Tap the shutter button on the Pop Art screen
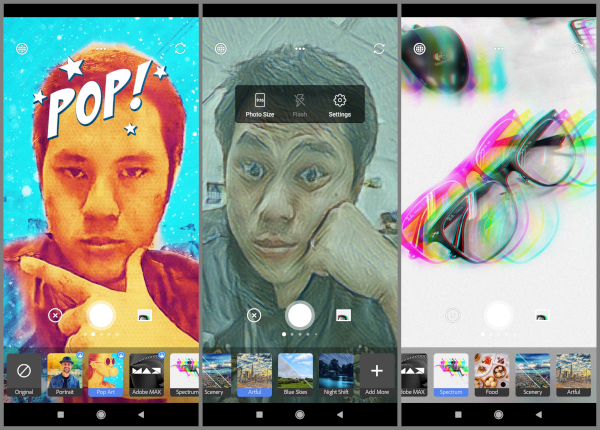Screen dimensions: 600x430 coord(101,315)
